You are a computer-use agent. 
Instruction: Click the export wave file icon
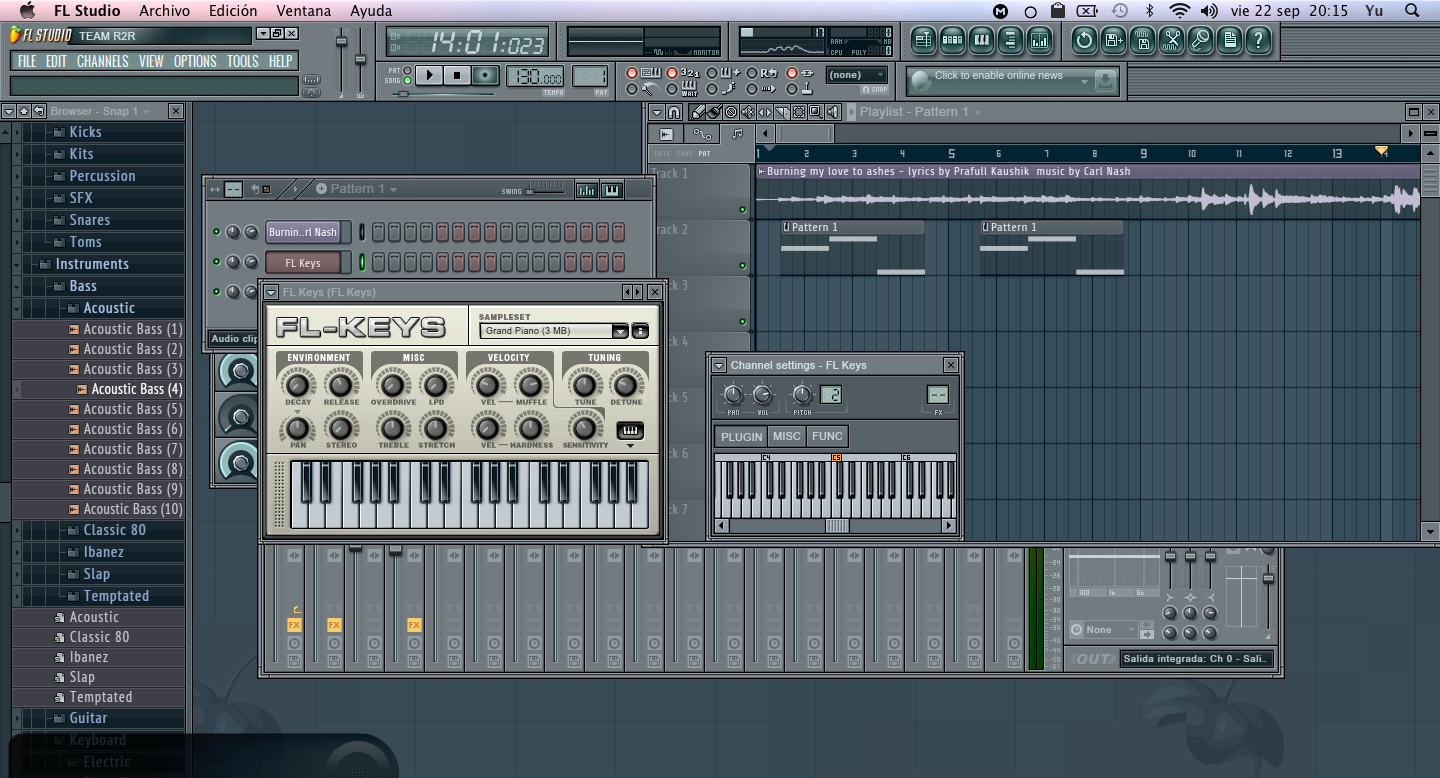(1142, 40)
